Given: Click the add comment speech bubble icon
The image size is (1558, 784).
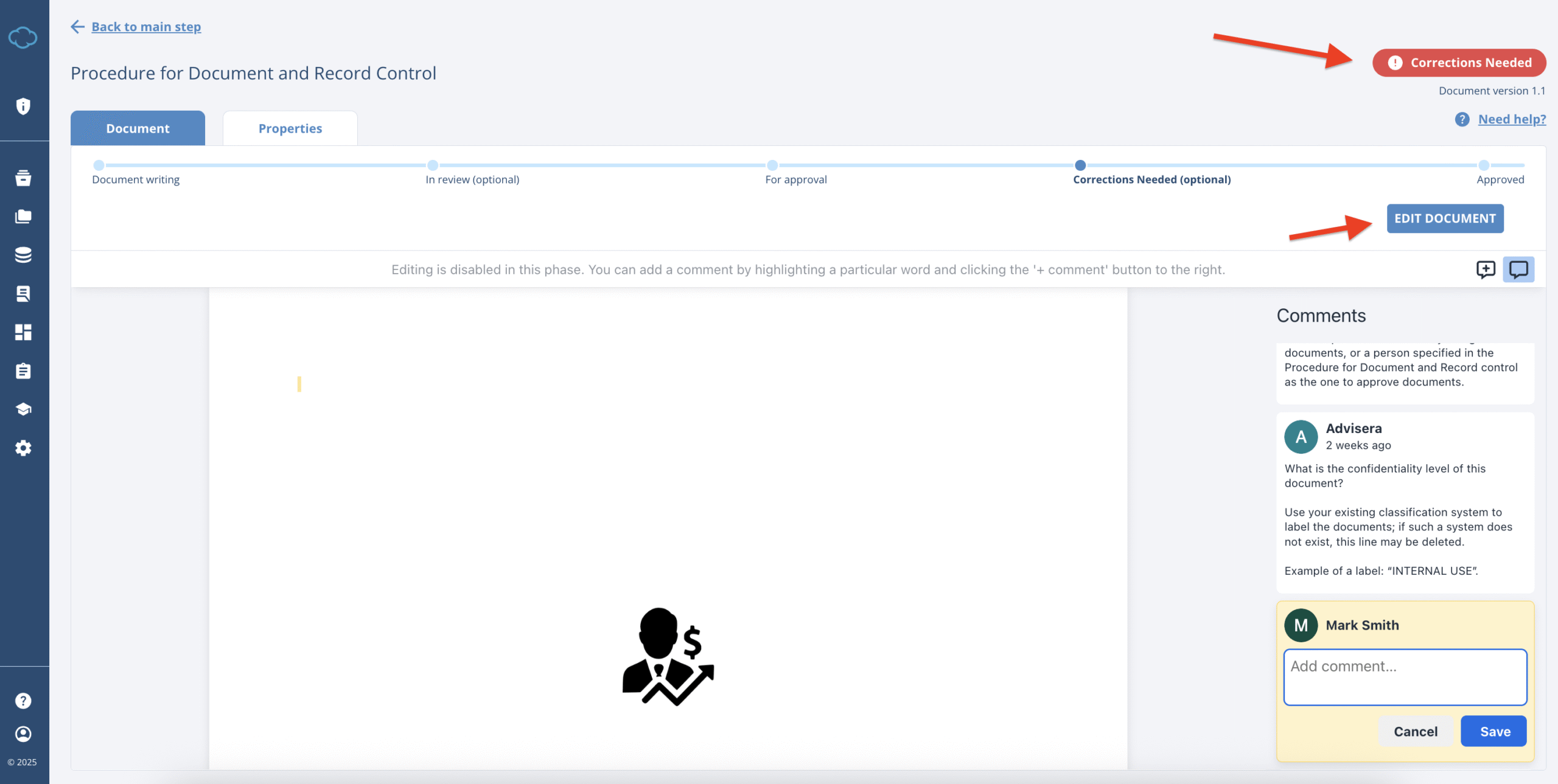Looking at the screenshot, I should 1486,269.
